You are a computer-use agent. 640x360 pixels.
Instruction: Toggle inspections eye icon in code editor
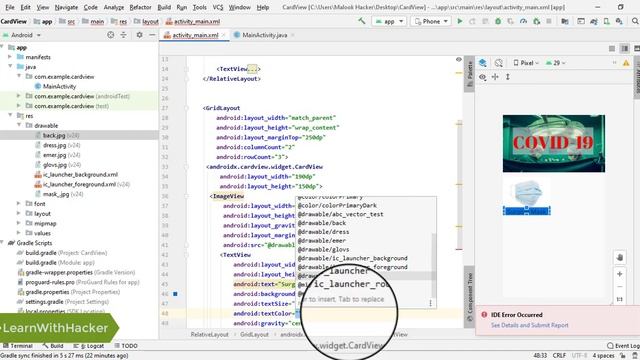(459, 60)
